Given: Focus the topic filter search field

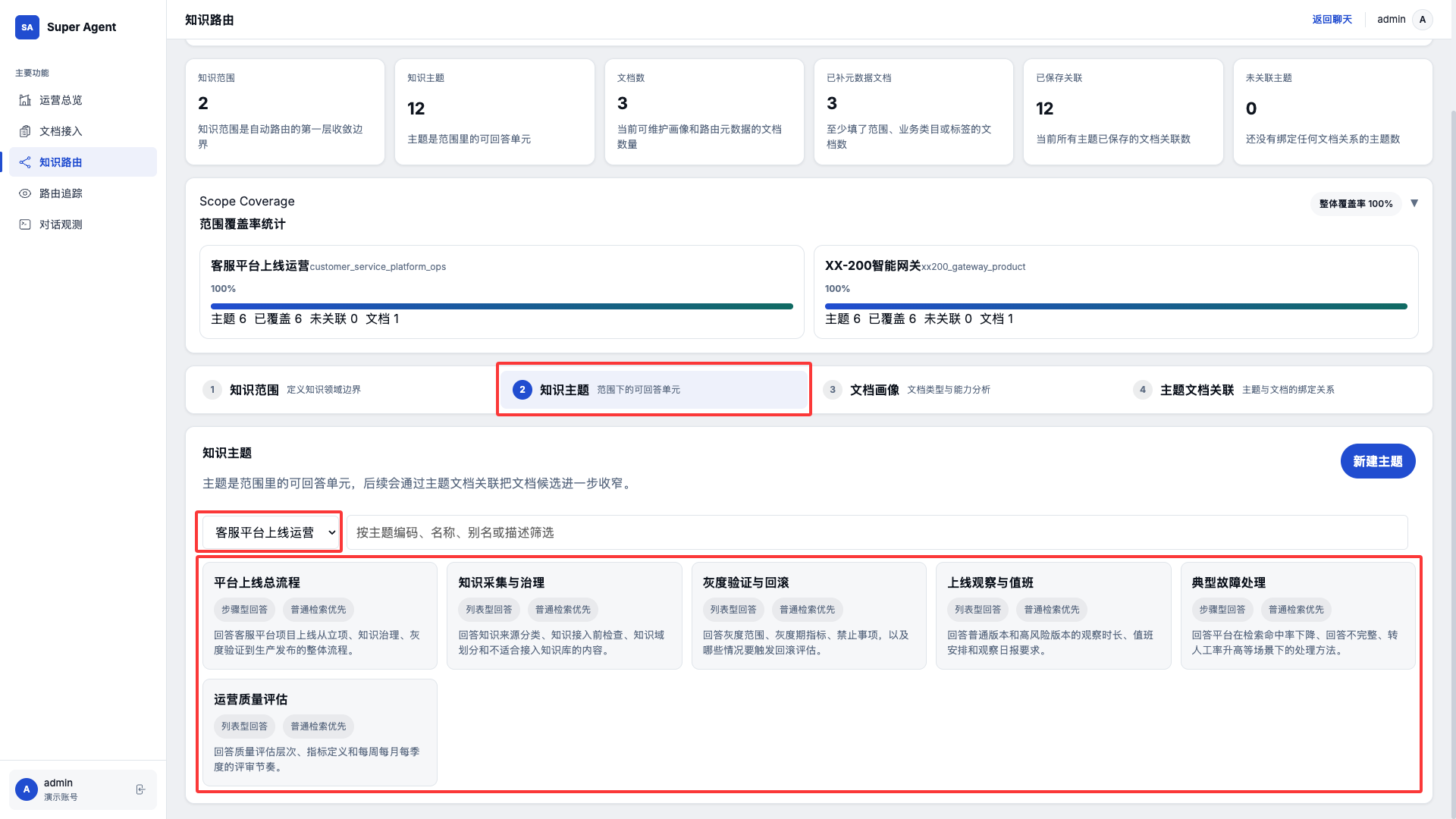Looking at the screenshot, I should [877, 532].
